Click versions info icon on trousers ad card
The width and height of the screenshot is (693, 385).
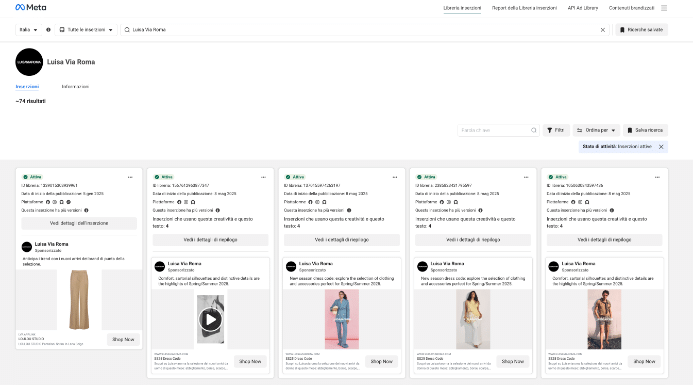[x=86, y=210]
